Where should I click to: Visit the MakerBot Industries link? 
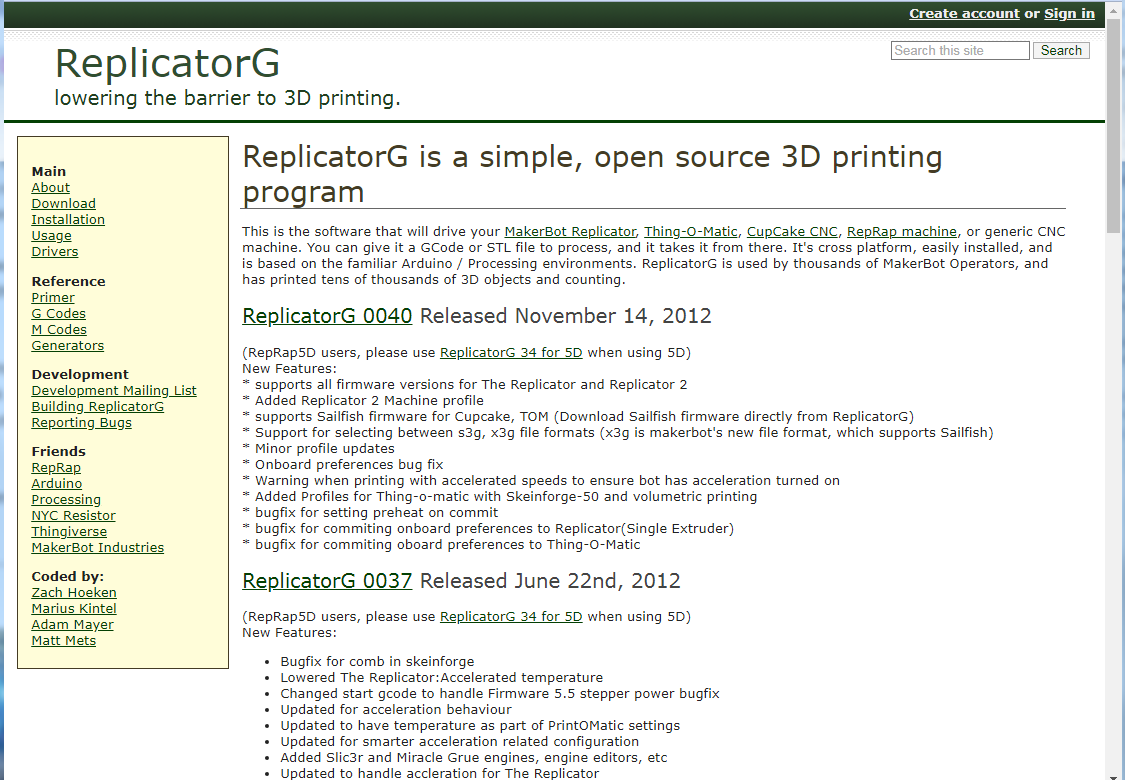click(x=98, y=548)
